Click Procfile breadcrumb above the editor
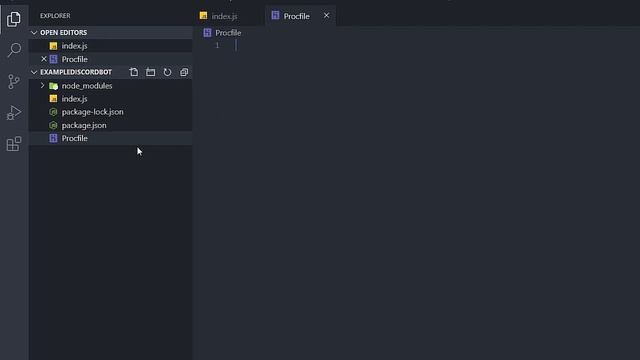This screenshot has height=360, width=640. tap(228, 33)
